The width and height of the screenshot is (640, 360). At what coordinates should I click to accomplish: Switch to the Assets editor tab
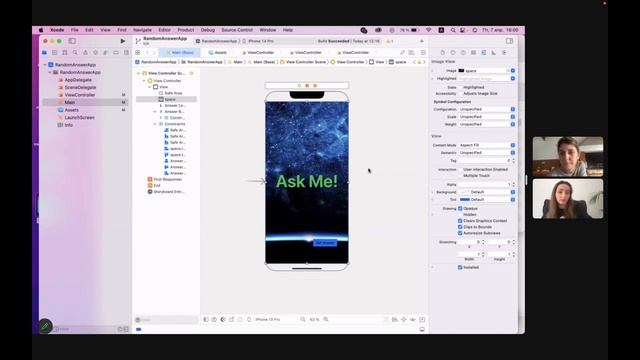coord(218,53)
